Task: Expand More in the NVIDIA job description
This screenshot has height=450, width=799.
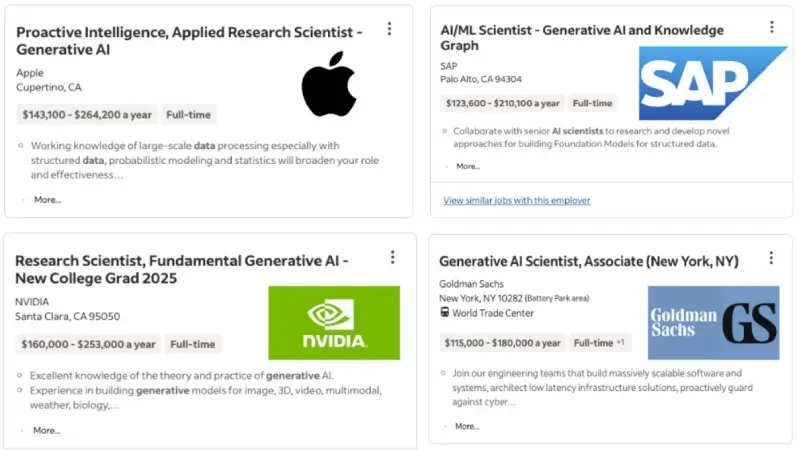Action: (x=46, y=430)
